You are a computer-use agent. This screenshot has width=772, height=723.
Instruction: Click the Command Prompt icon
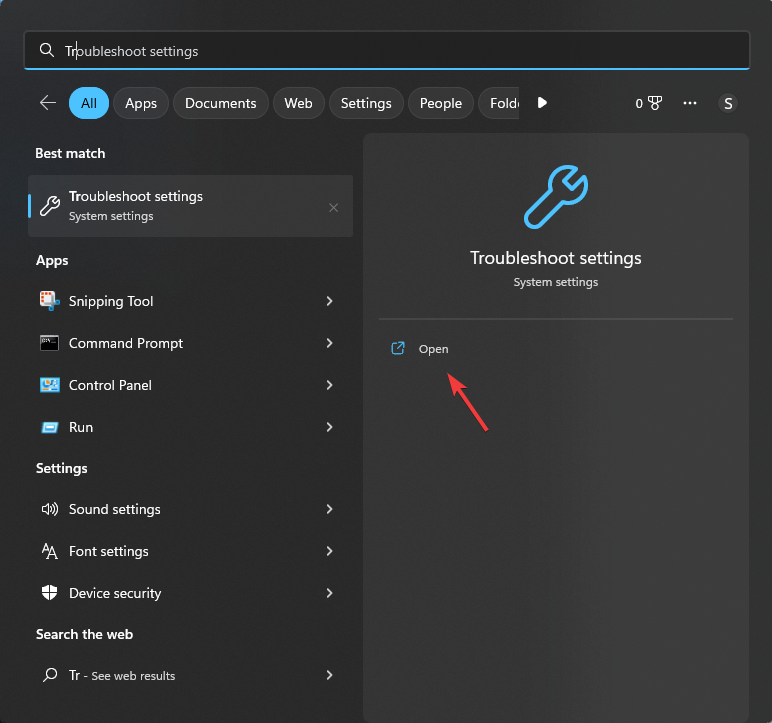coord(50,343)
